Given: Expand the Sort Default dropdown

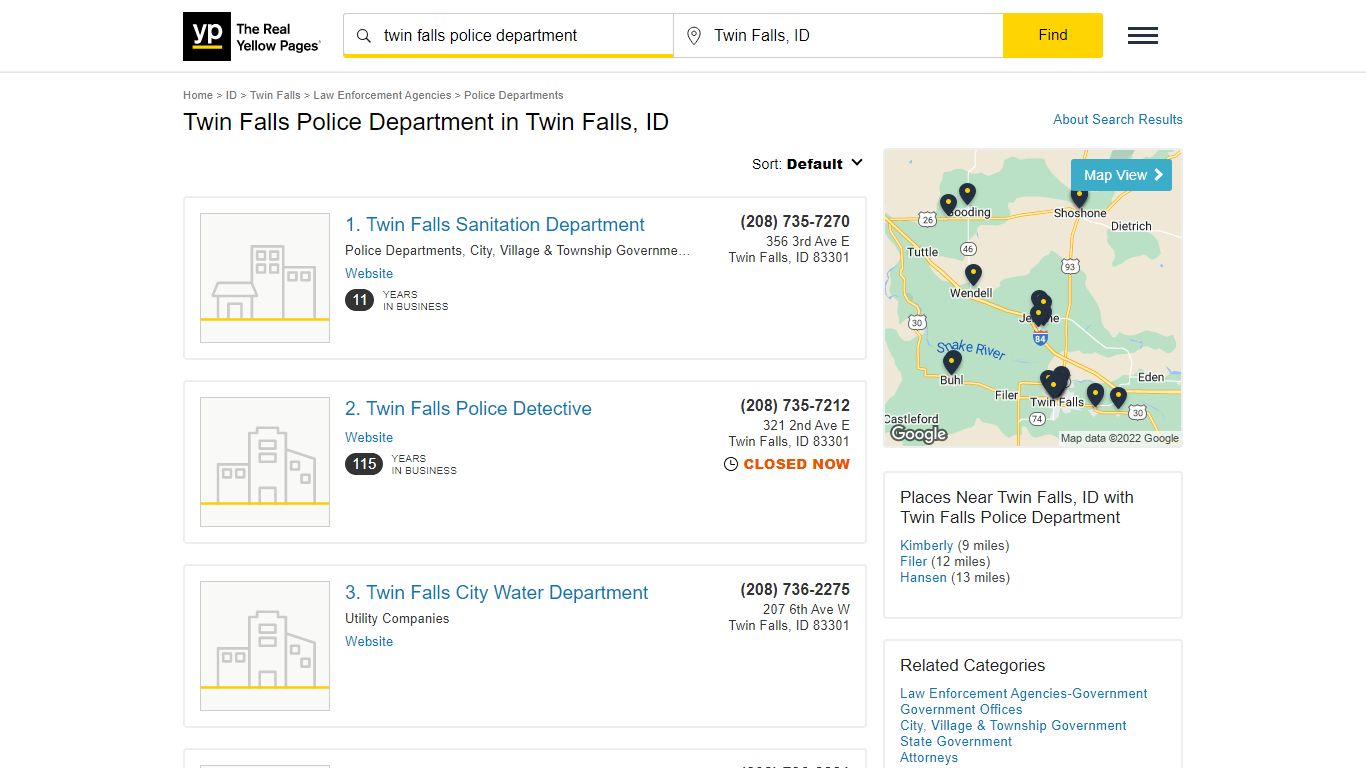Looking at the screenshot, I should pyautogui.click(x=808, y=164).
